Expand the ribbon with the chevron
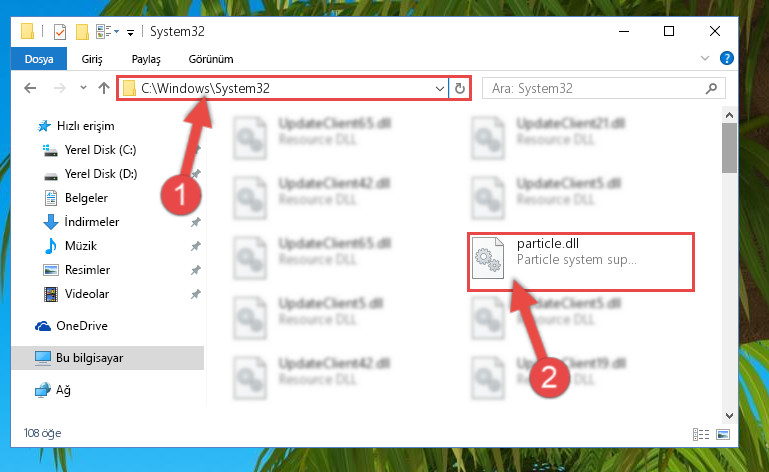Image resolution: width=769 pixels, height=472 pixels. (x=705, y=58)
